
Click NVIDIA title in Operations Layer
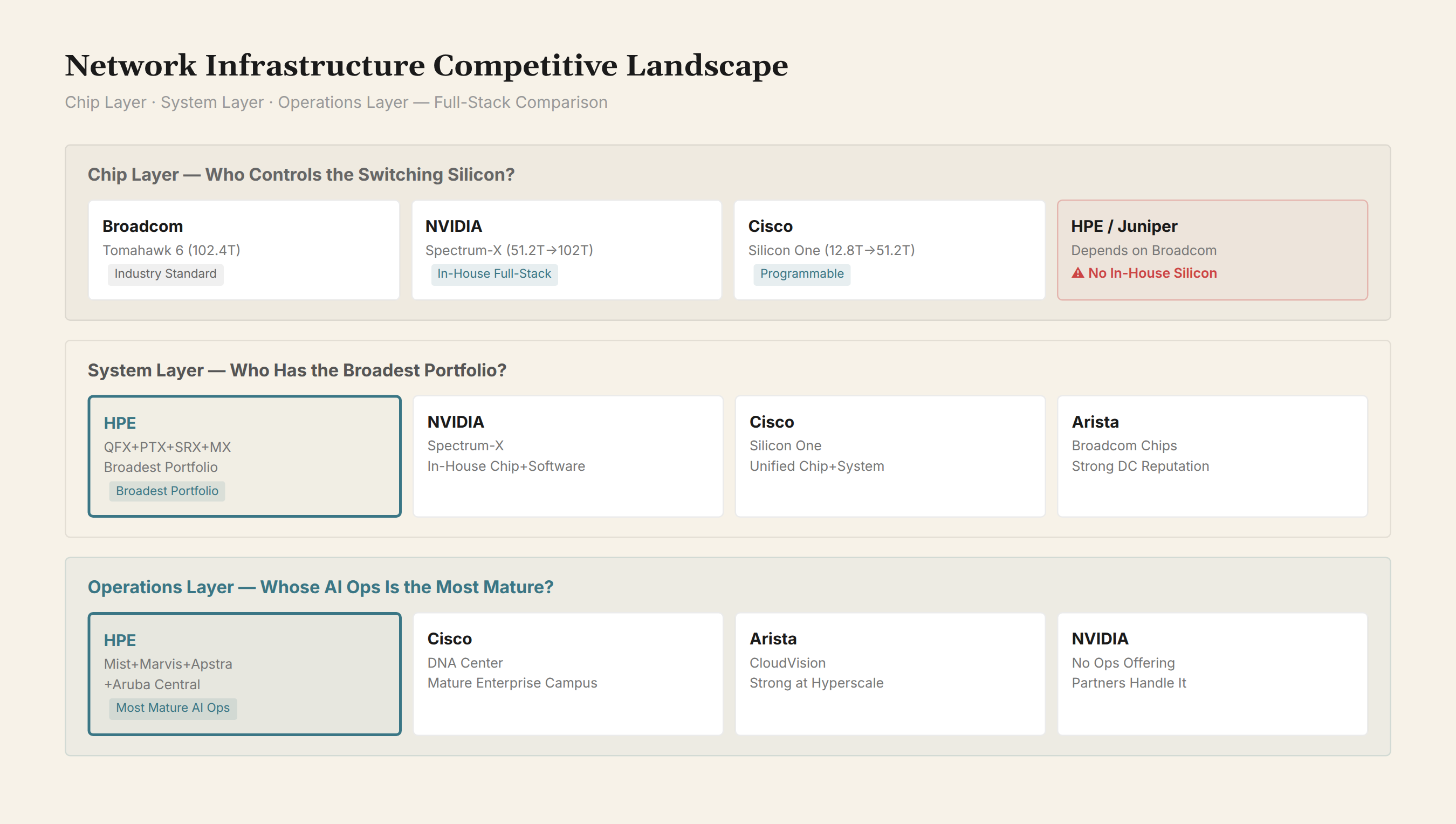(x=1100, y=639)
